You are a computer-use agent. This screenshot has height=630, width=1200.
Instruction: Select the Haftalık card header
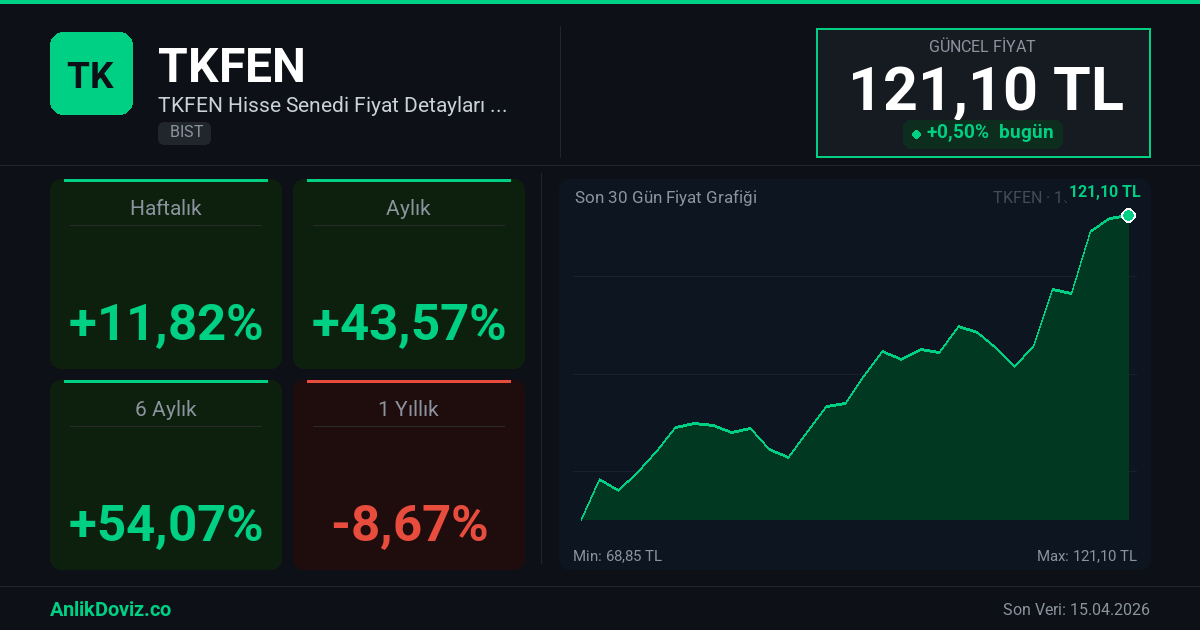166,208
